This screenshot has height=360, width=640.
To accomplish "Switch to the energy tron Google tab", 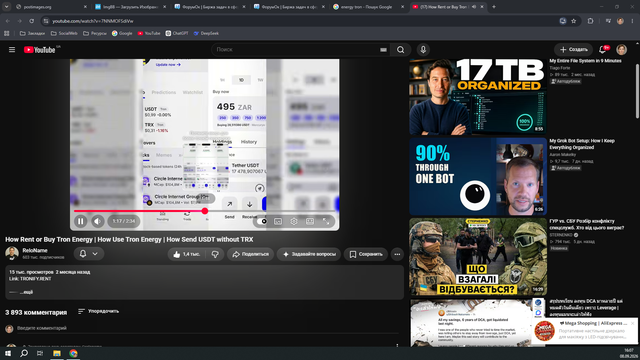I will [366, 7].
